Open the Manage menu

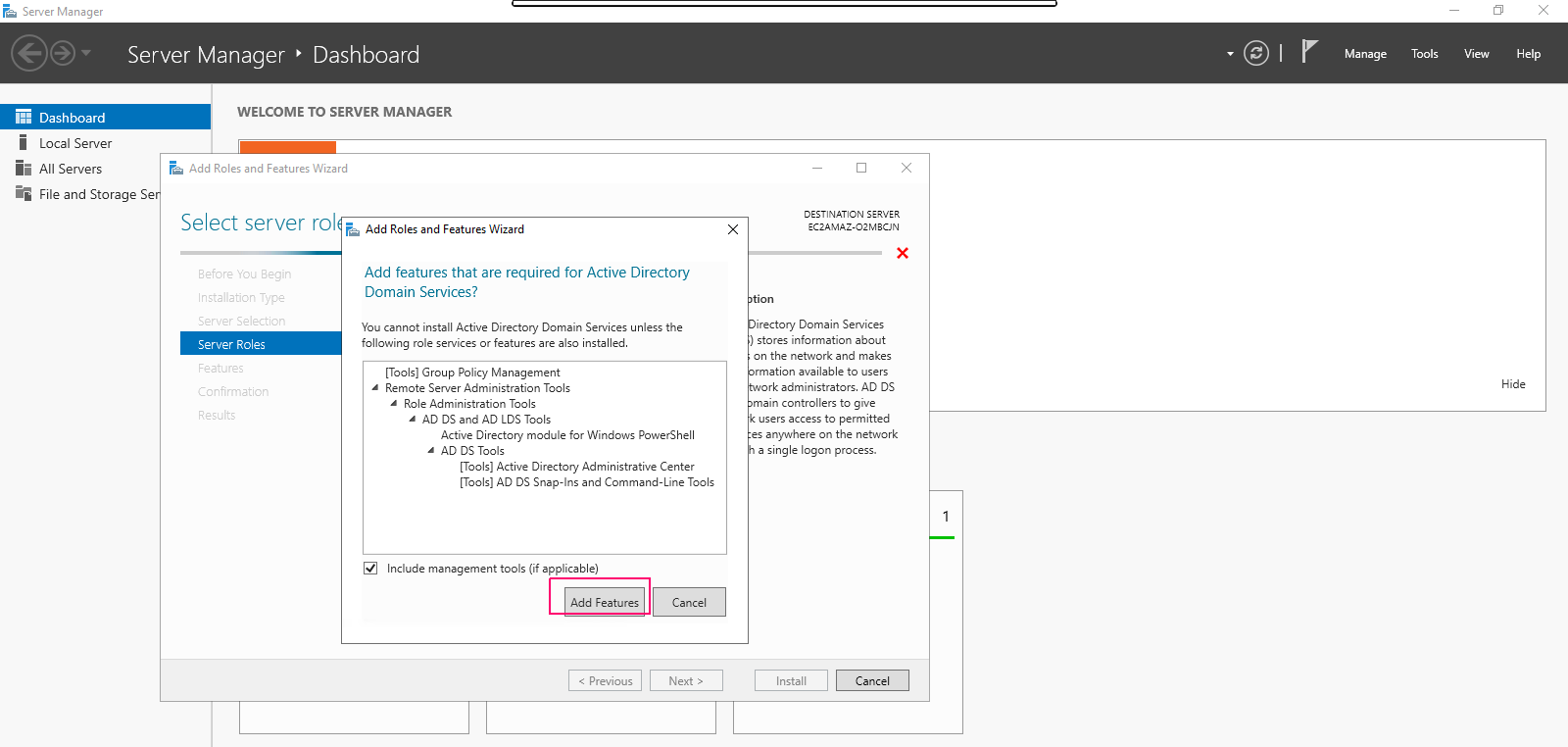coord(1365,54)
